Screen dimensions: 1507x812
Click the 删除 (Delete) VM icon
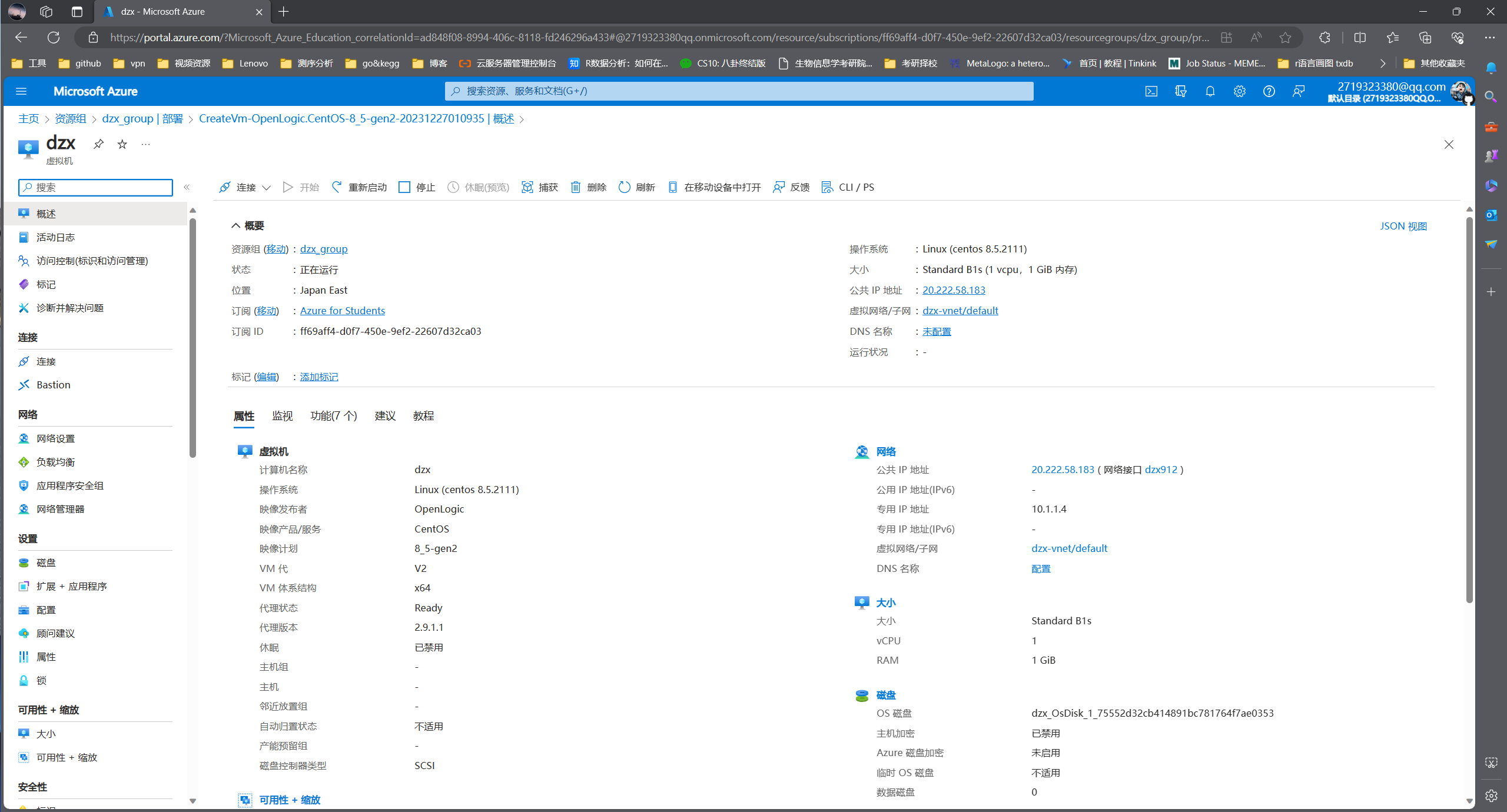click(577, 187)
